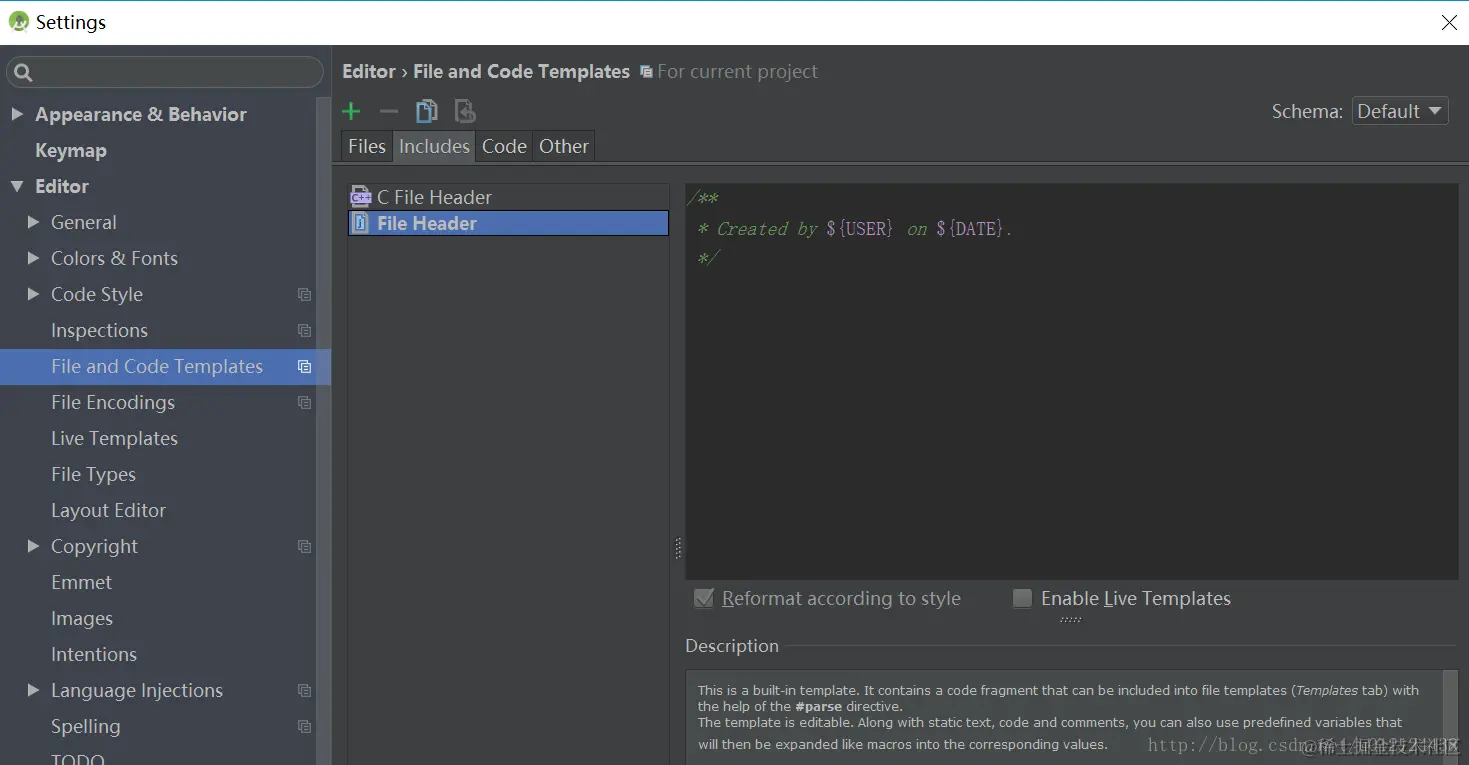This screenshot has width=1469, height=765.
Task: Open File Types settings
Action: click(93, 474)
